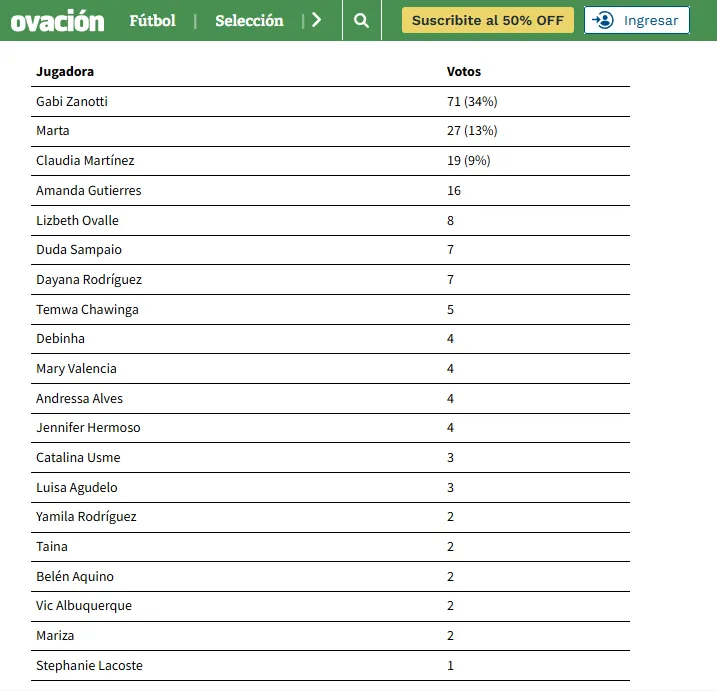
Task: Select Claudia Martínez in the table
Action: 85,161
